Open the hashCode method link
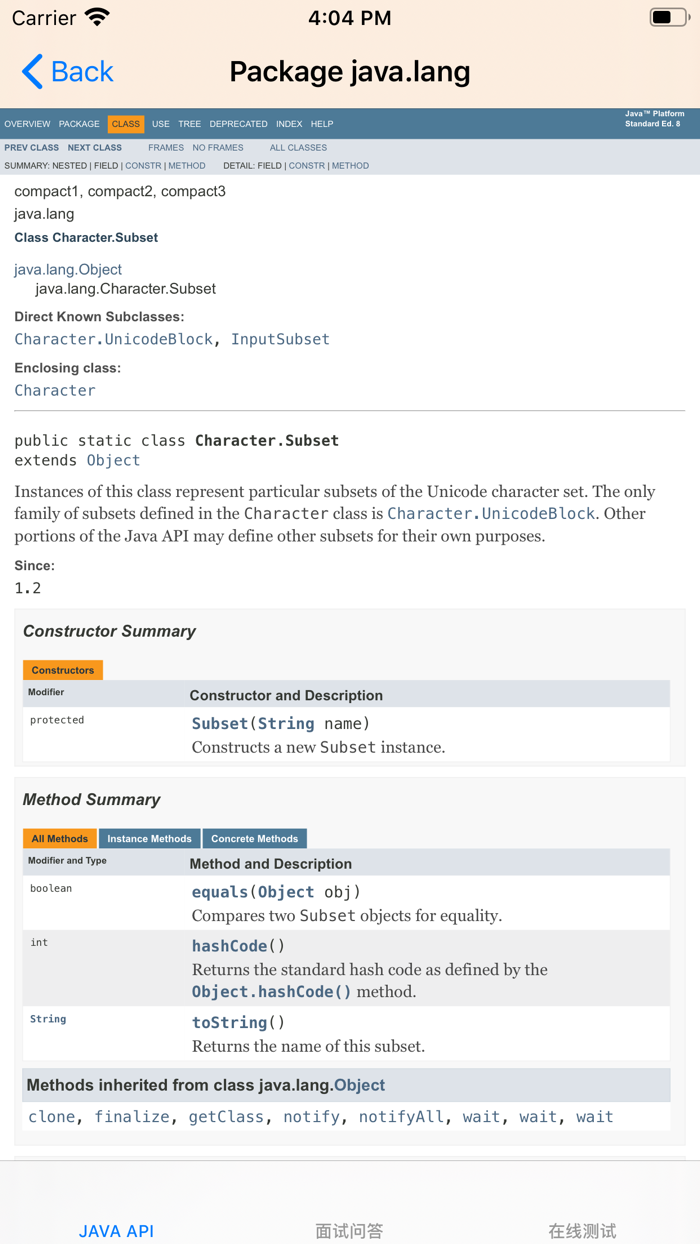The width and height of the screenshot is (700, 1244). pyautogui.click(x=230, y=946)
